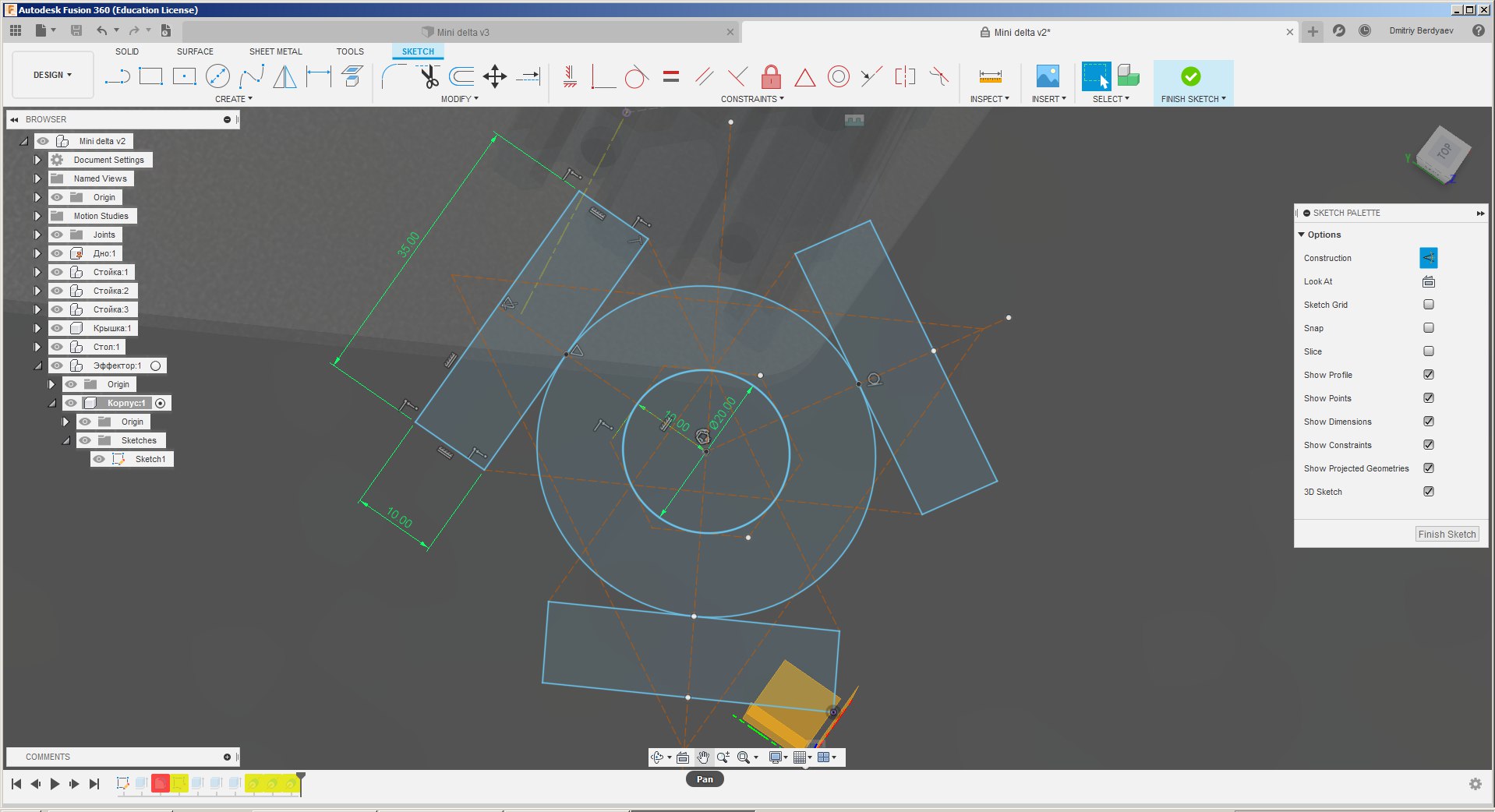Image resolution: width=1495 pixels, height=812 pixels.
Task: Click the Construction line icon in palette
Action: [1428, 258]
